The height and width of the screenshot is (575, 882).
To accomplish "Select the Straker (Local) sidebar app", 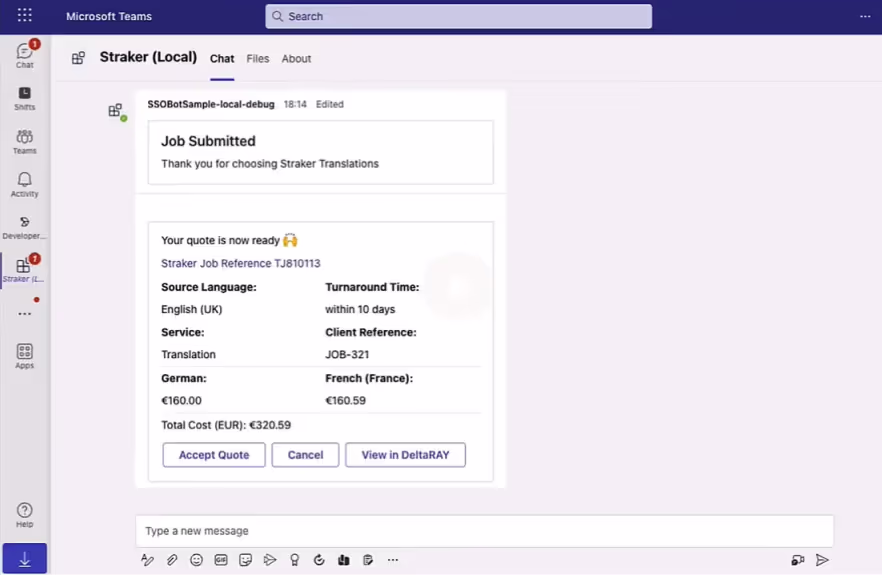I will (x=25, y=270).
